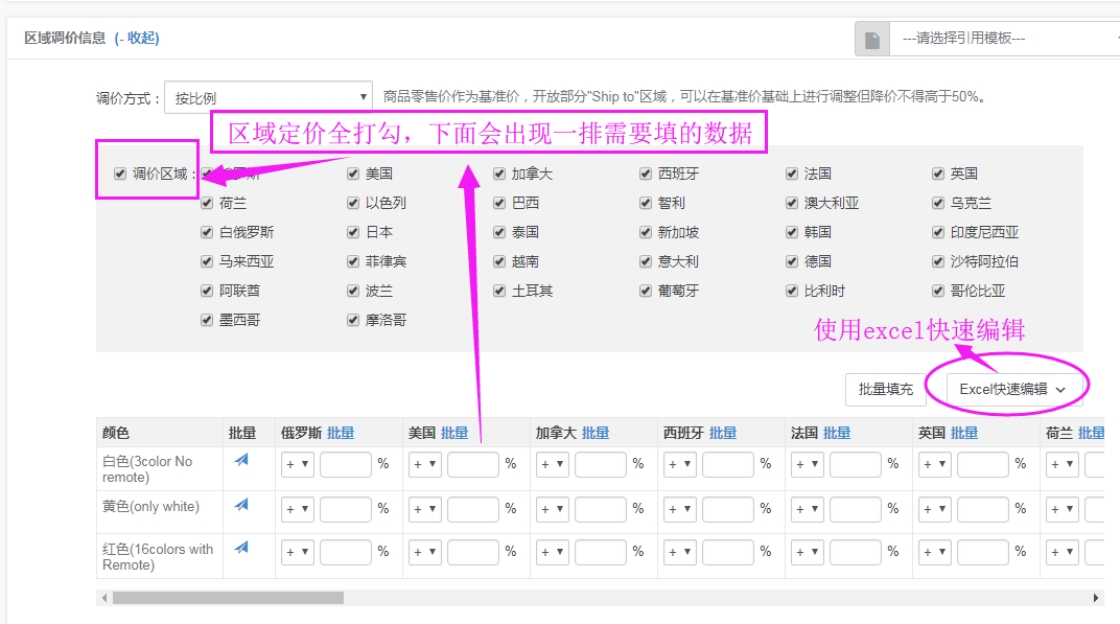Click 批量 link beside 俄罗斯 header
Viewport: 1120px width, 624px height.
[341, 433]
